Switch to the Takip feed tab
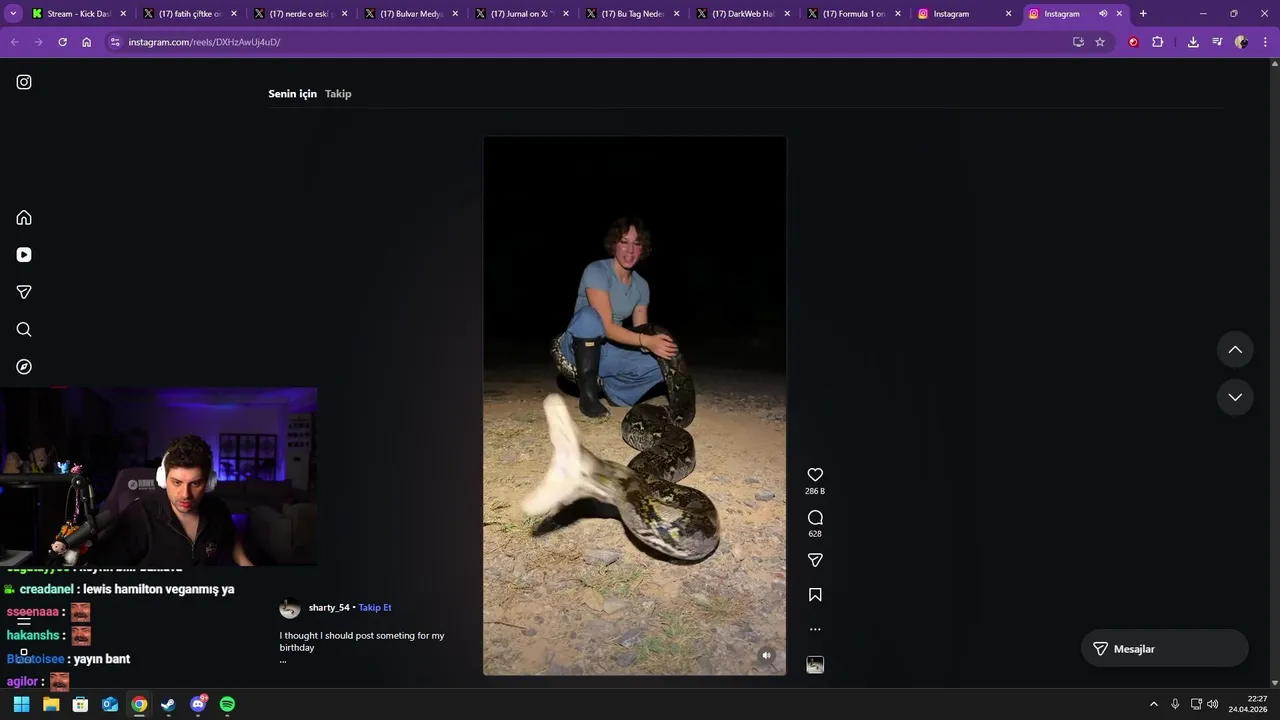The width and height of the screenshot is (1280, 720). (338, 94)
